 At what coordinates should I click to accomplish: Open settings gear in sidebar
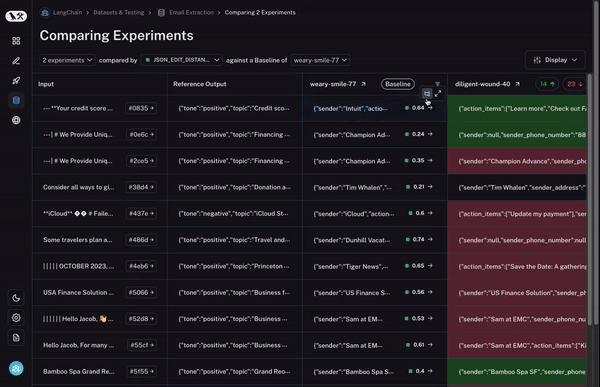(x=16, y=318)
